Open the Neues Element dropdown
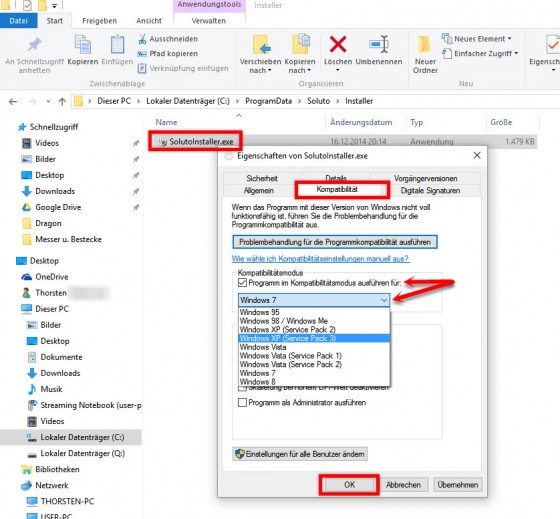 click(x=476, y=39)
